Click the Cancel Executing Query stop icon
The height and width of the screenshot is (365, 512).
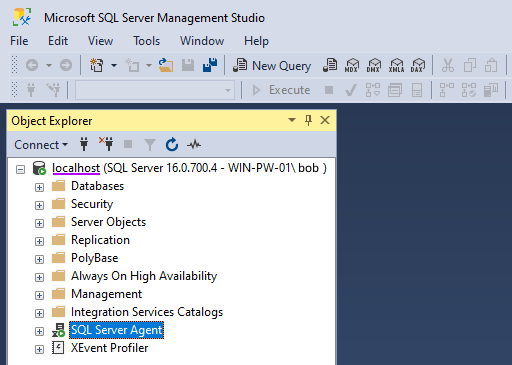[329, 90]
